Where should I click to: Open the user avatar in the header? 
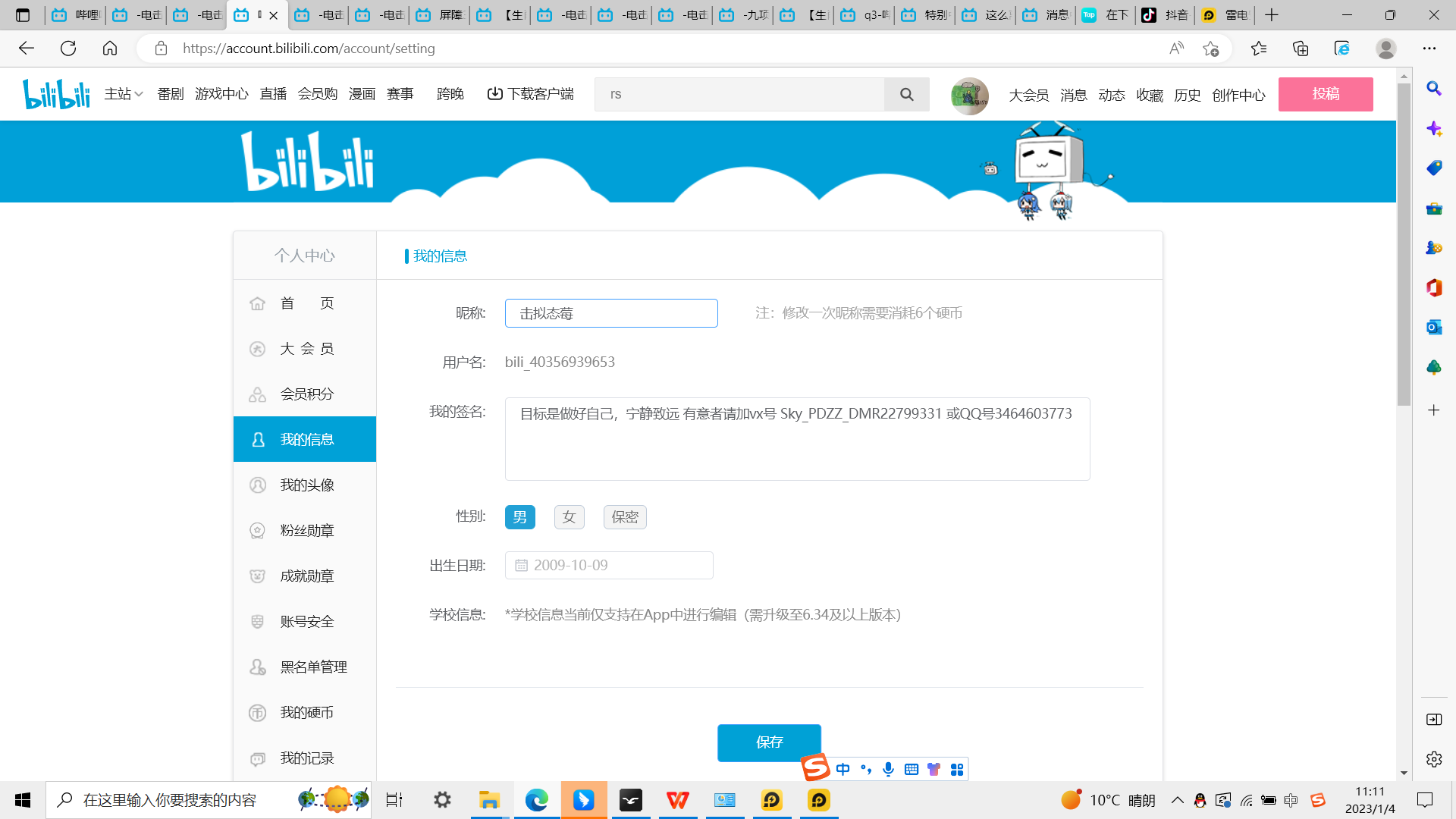[x=970, y=96]
